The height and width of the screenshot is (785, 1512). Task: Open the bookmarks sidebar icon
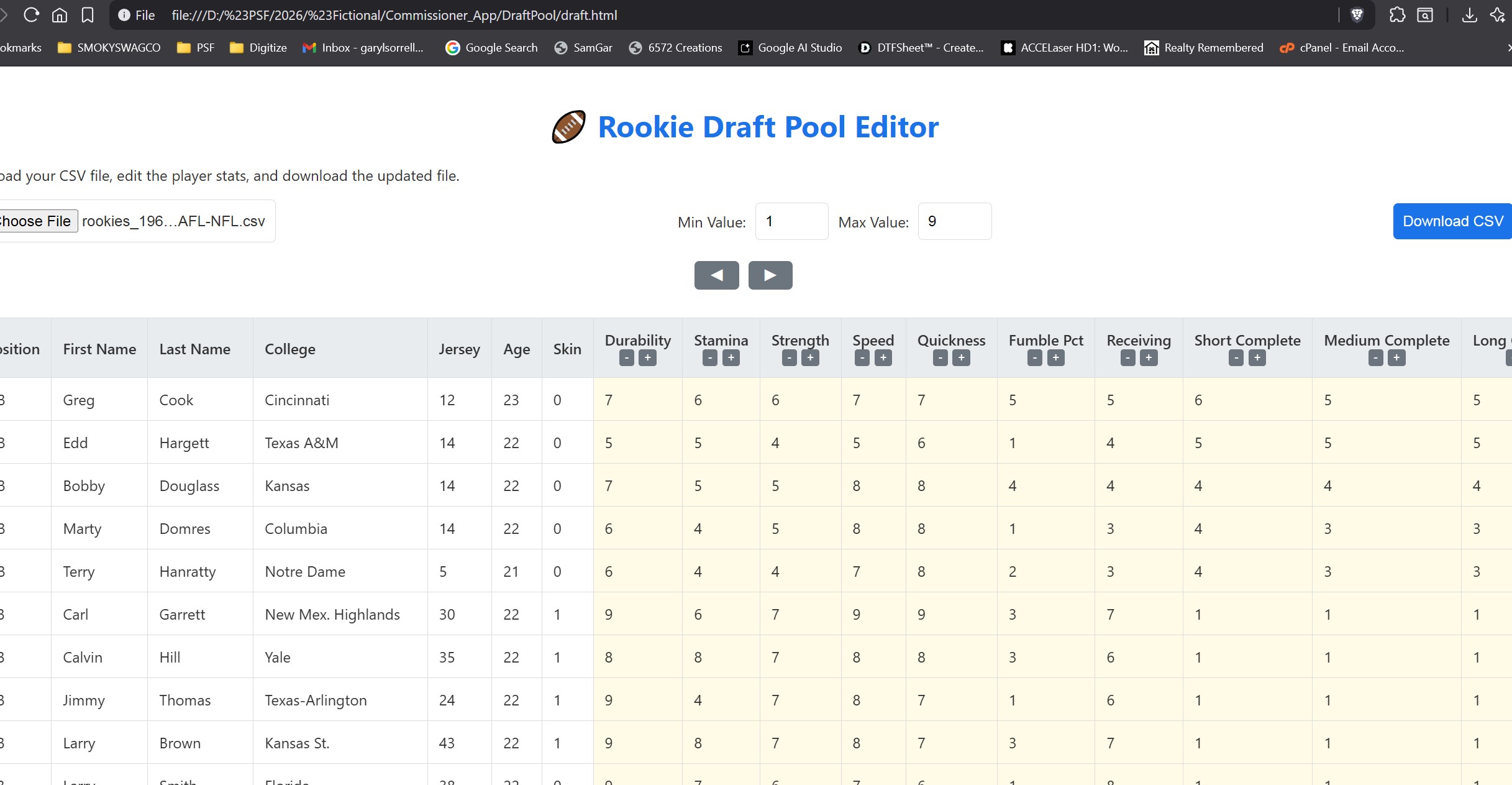(87, 15)
